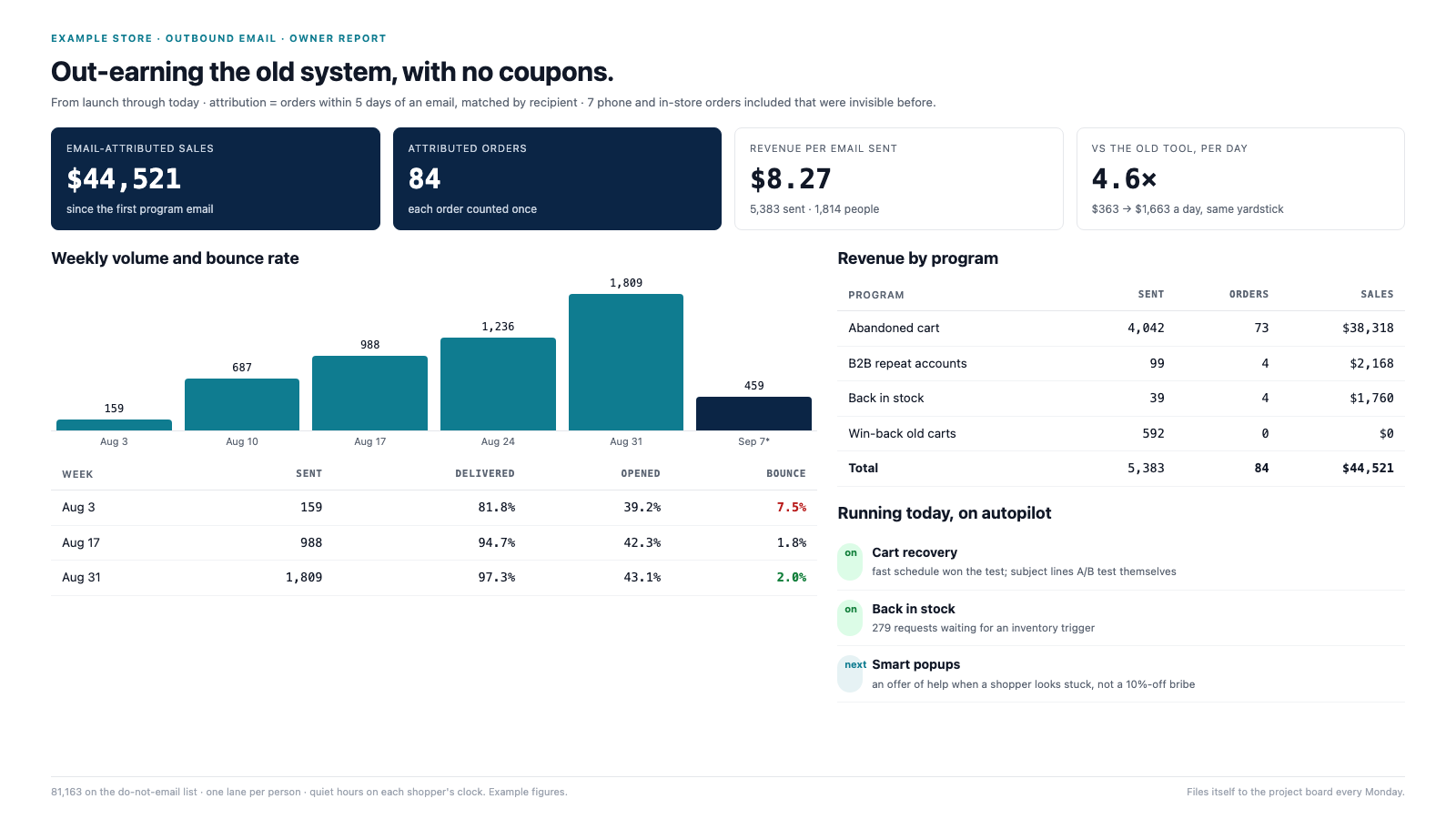The width and height of the screenshot is (1456, 819).
Task: Open the Revenue per email sent card
Action: coord(899,178)
